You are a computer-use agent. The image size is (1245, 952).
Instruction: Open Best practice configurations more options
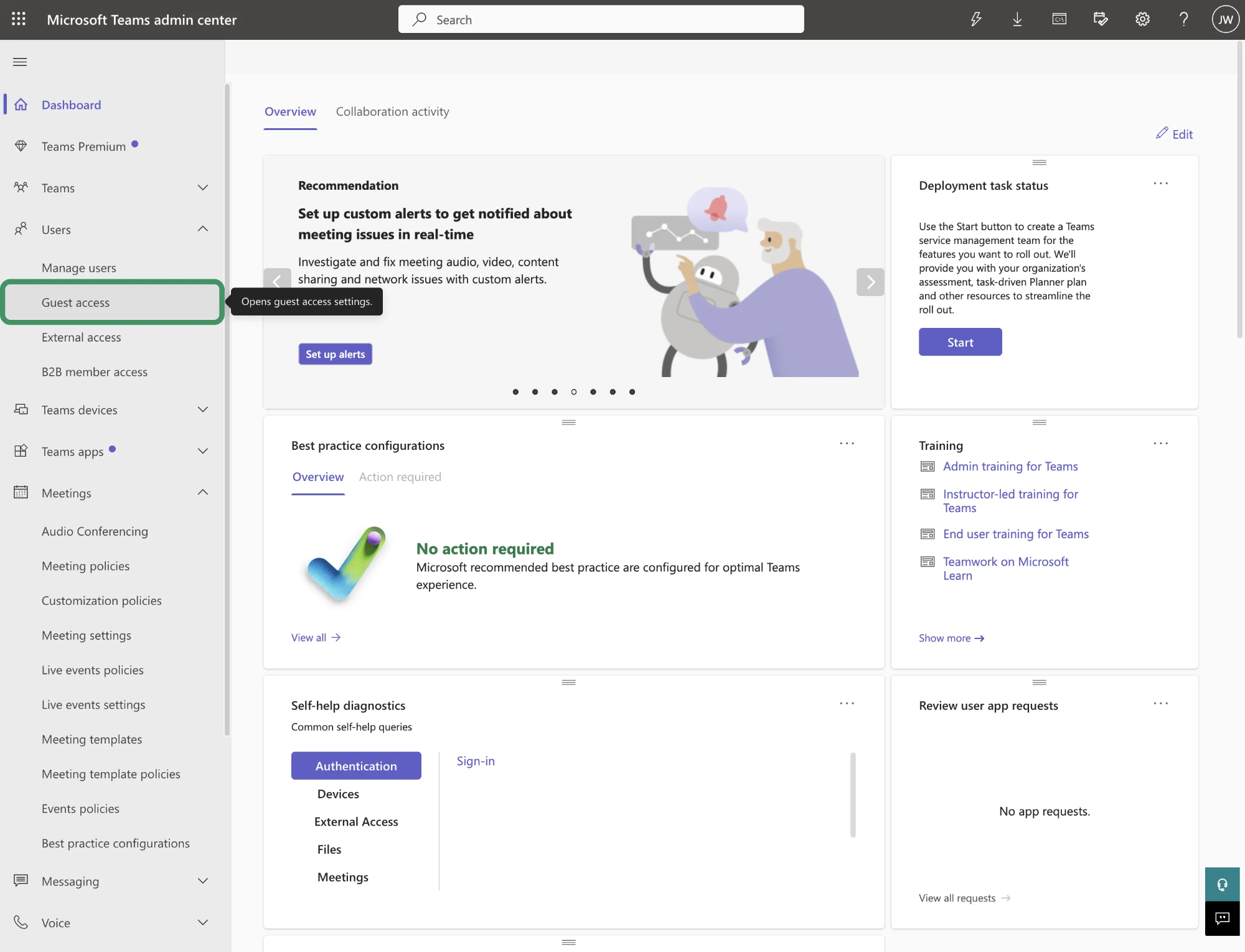pos(847,444)
